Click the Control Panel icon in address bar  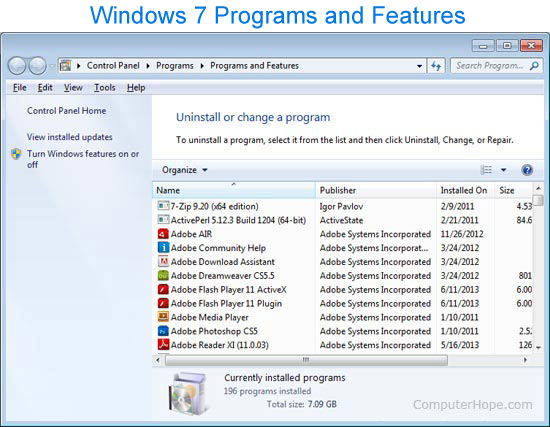point(65,66)
